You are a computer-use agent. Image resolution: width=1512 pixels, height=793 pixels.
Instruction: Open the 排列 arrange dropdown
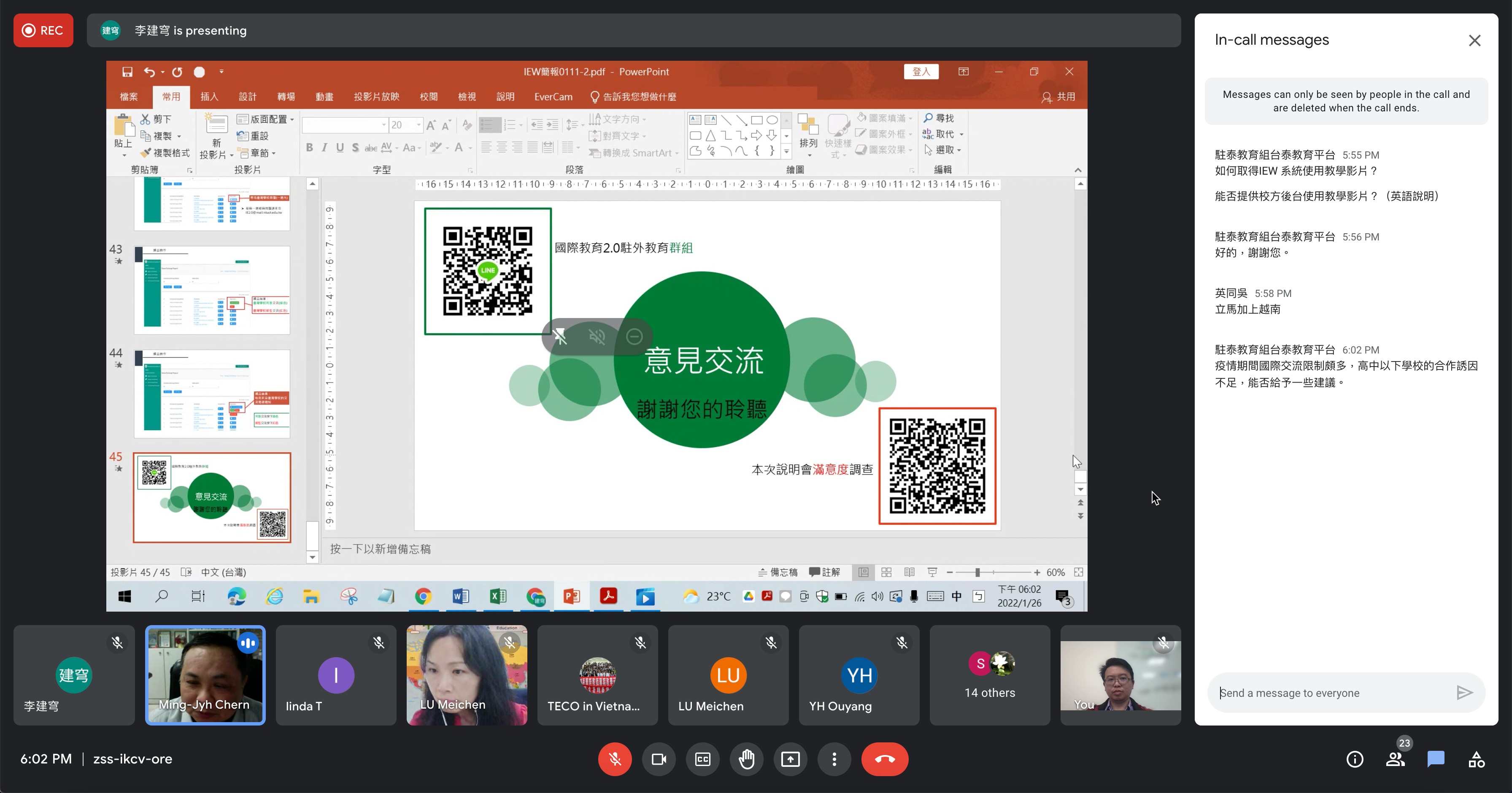pyautogui.click(x=808, y=135)
